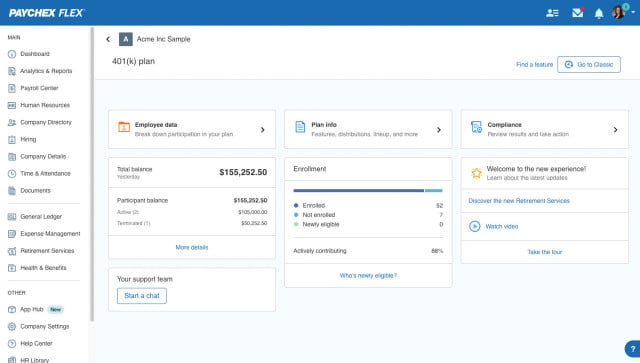This screenshot has width=640, height=363.
Task: Open the messages envelope icon
Action: point(578,13)
